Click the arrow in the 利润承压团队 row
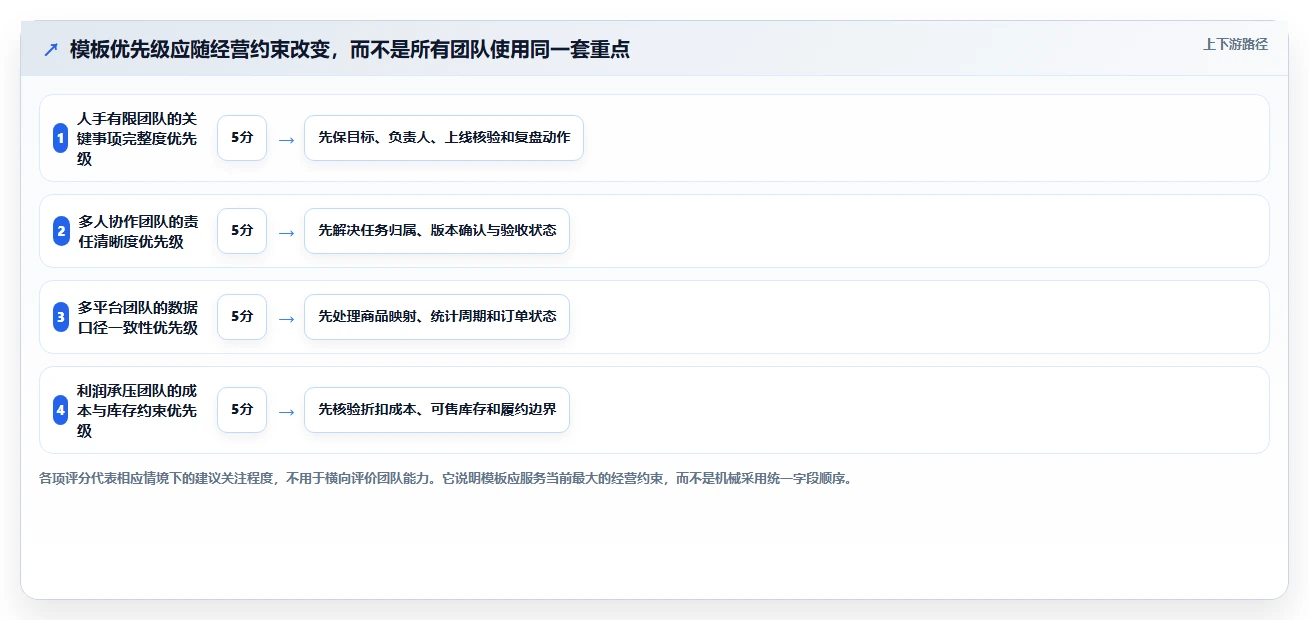The image size is (1309, 620). pos(286,412)
